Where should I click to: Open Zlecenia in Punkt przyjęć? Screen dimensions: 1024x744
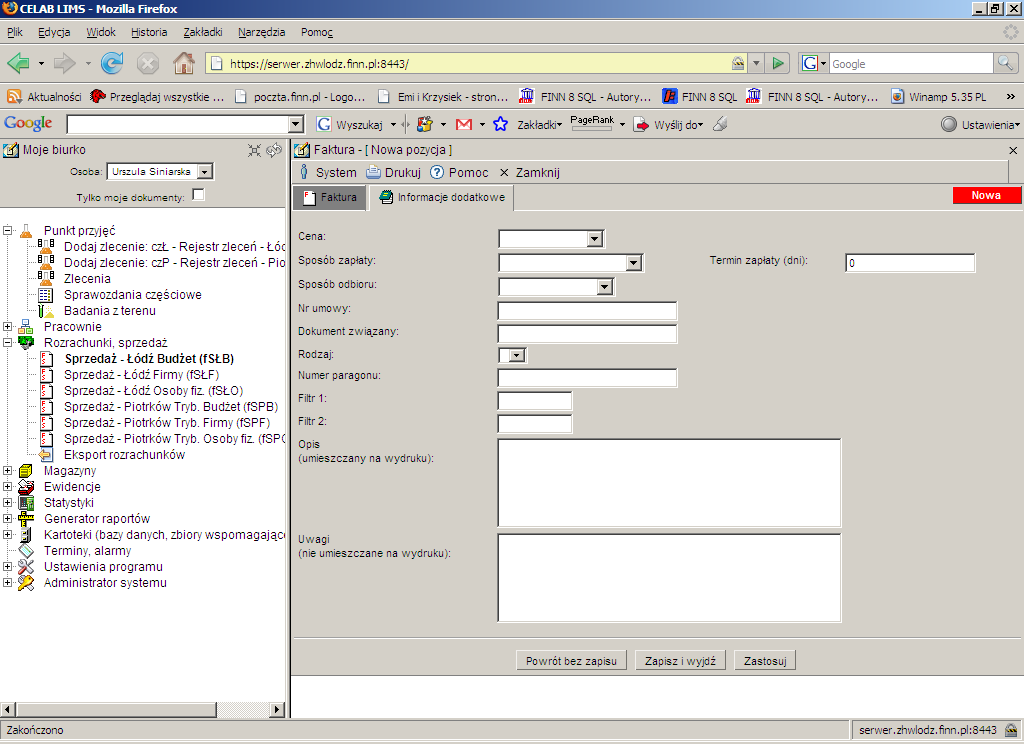coord(88,279)
